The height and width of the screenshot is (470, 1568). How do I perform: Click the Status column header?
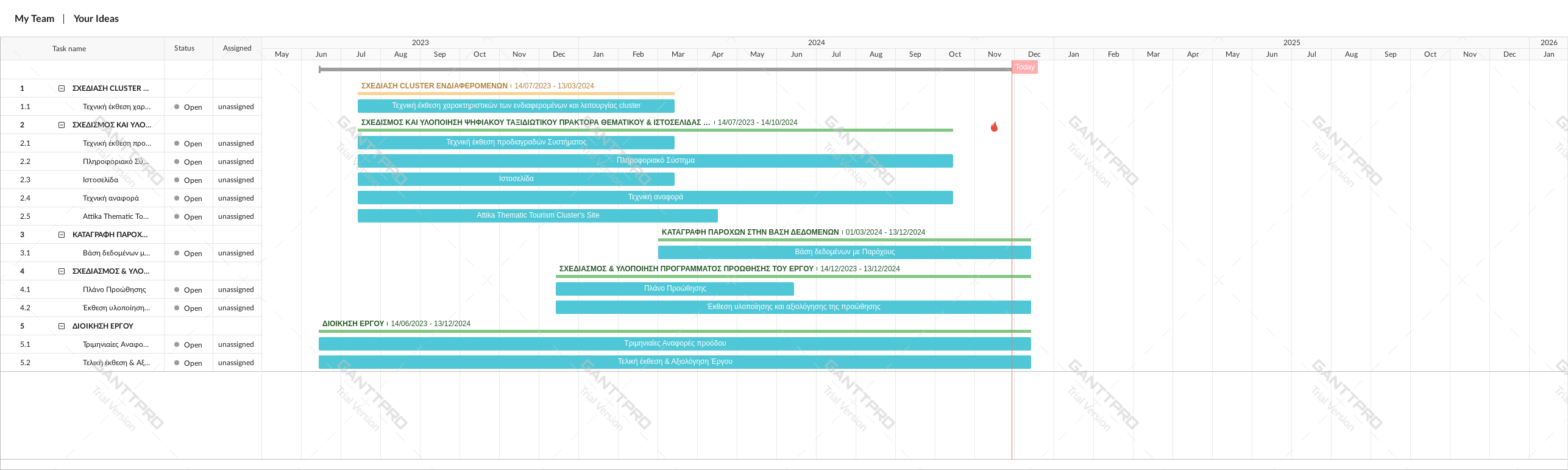pos(184,48)
